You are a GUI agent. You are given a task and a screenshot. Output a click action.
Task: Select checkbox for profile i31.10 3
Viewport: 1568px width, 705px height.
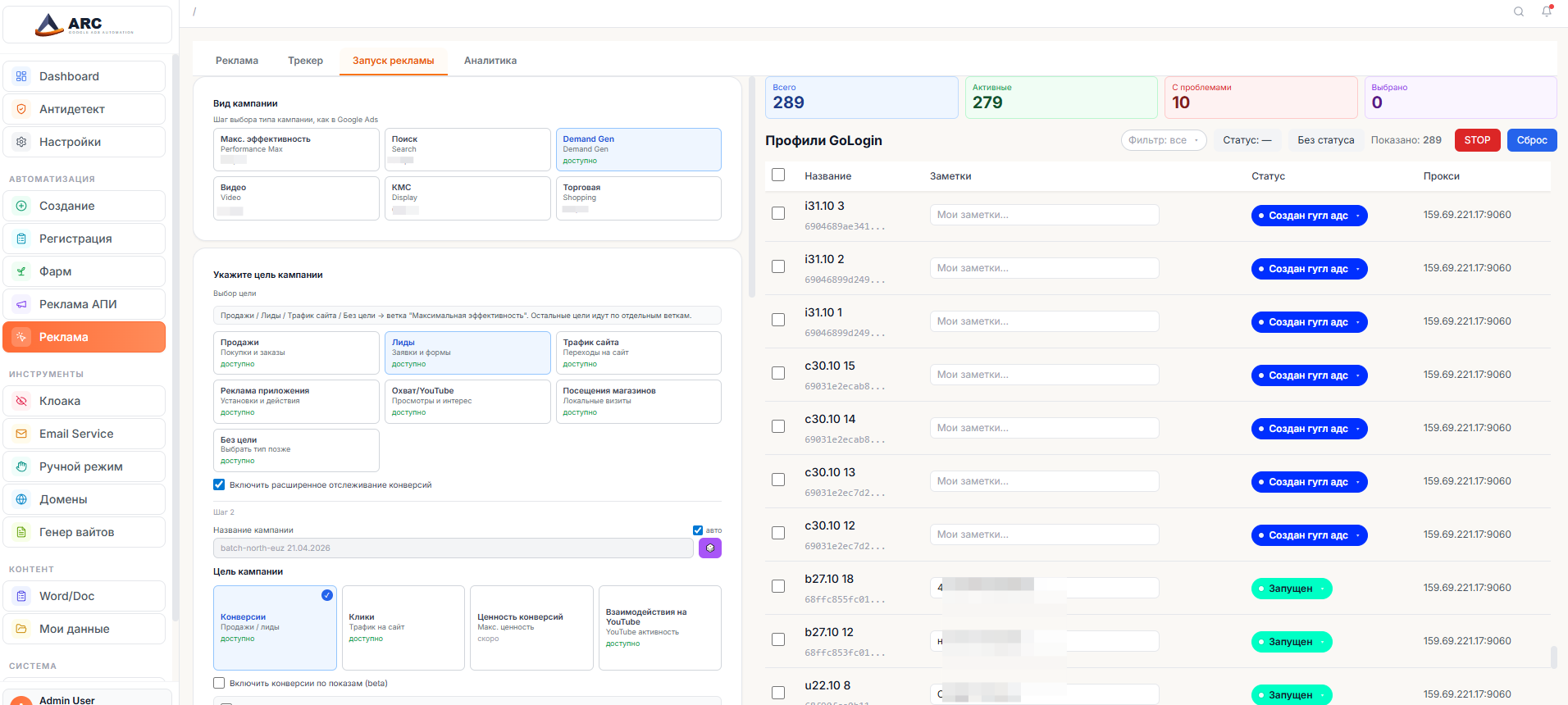(x=778, y=213)
